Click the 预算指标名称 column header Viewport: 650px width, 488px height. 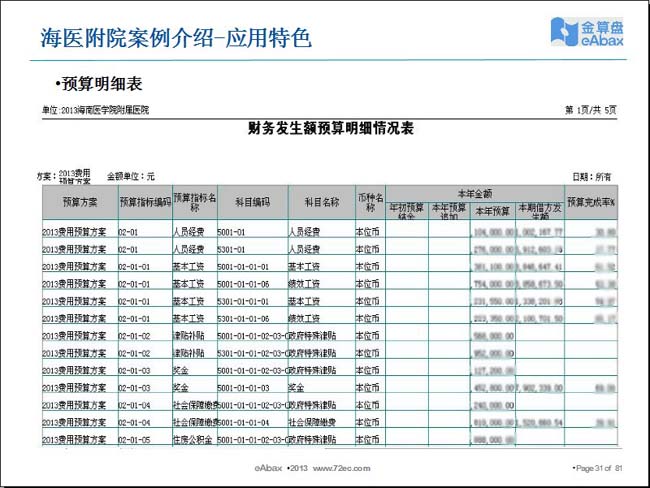pyautogui.click(x=194, y=202)
